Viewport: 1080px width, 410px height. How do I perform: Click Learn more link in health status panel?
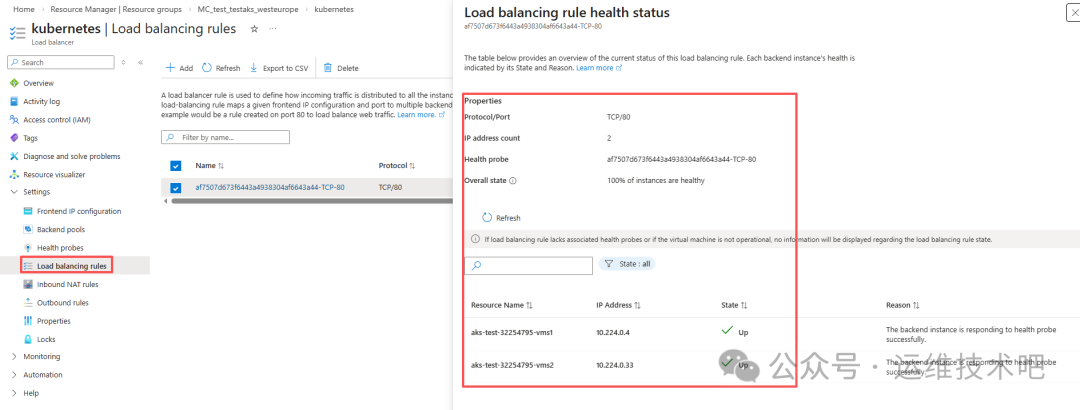coord(599,68)
